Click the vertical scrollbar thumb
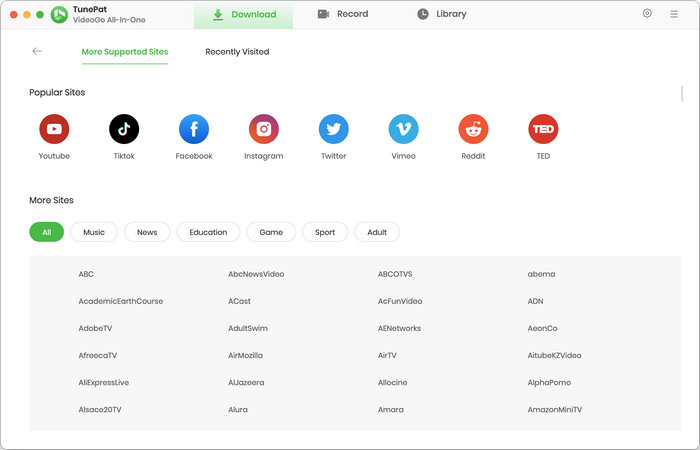The height and width of the screenshot is (450, 700). [682, 94]
